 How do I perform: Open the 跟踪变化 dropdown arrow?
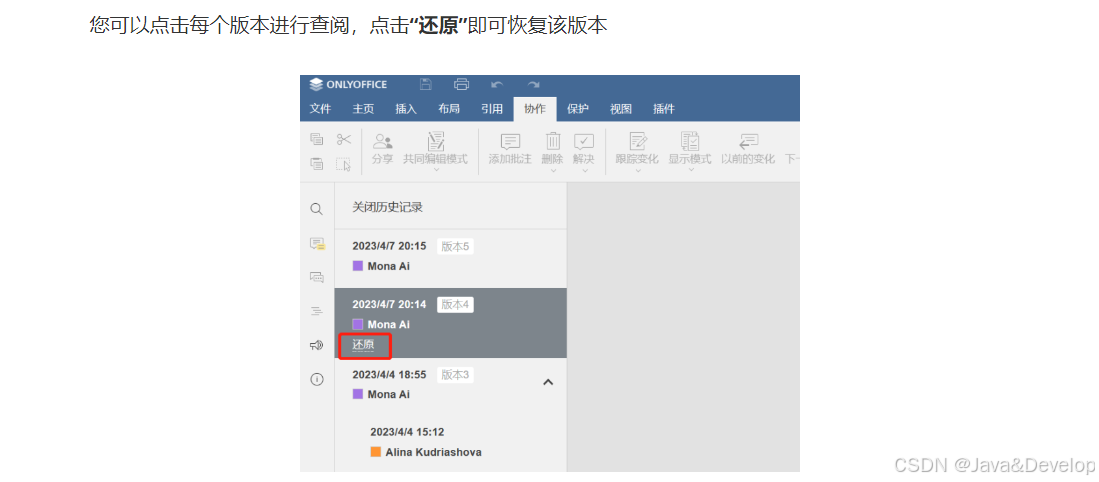637,170
